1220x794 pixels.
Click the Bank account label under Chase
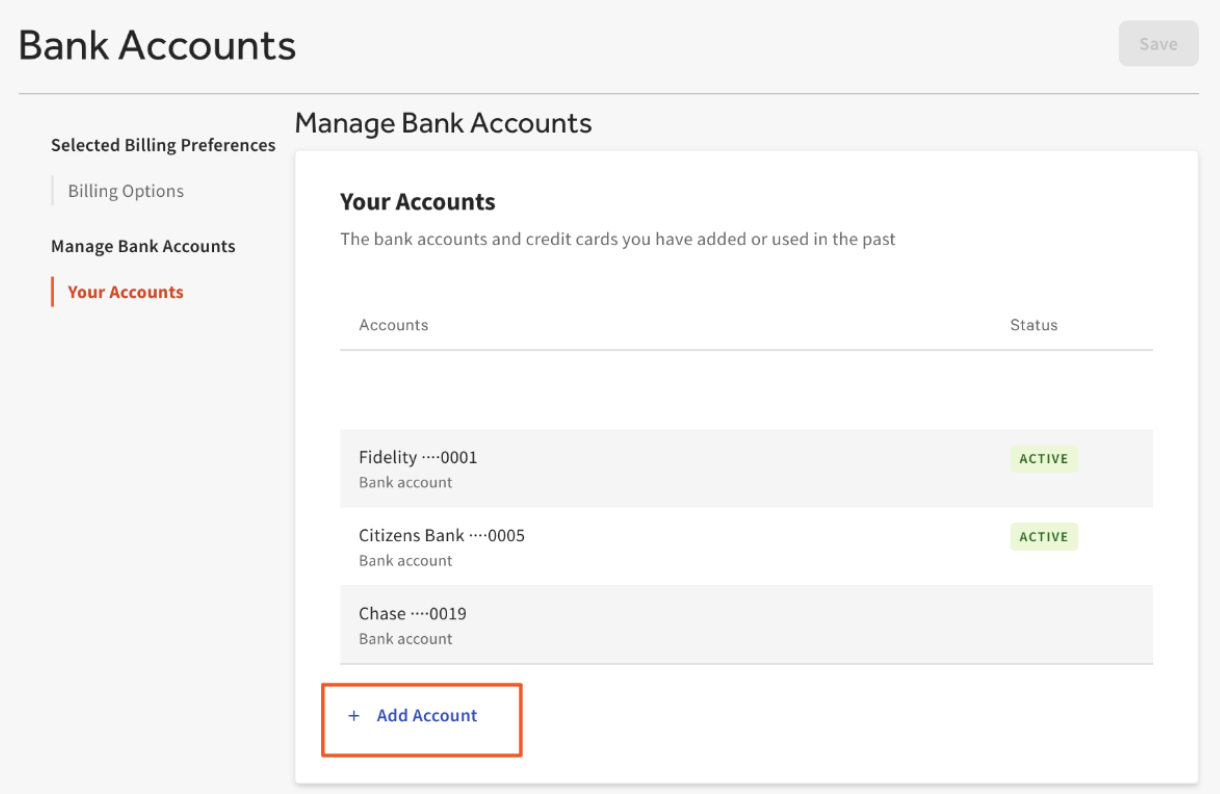tap(405, 638)
